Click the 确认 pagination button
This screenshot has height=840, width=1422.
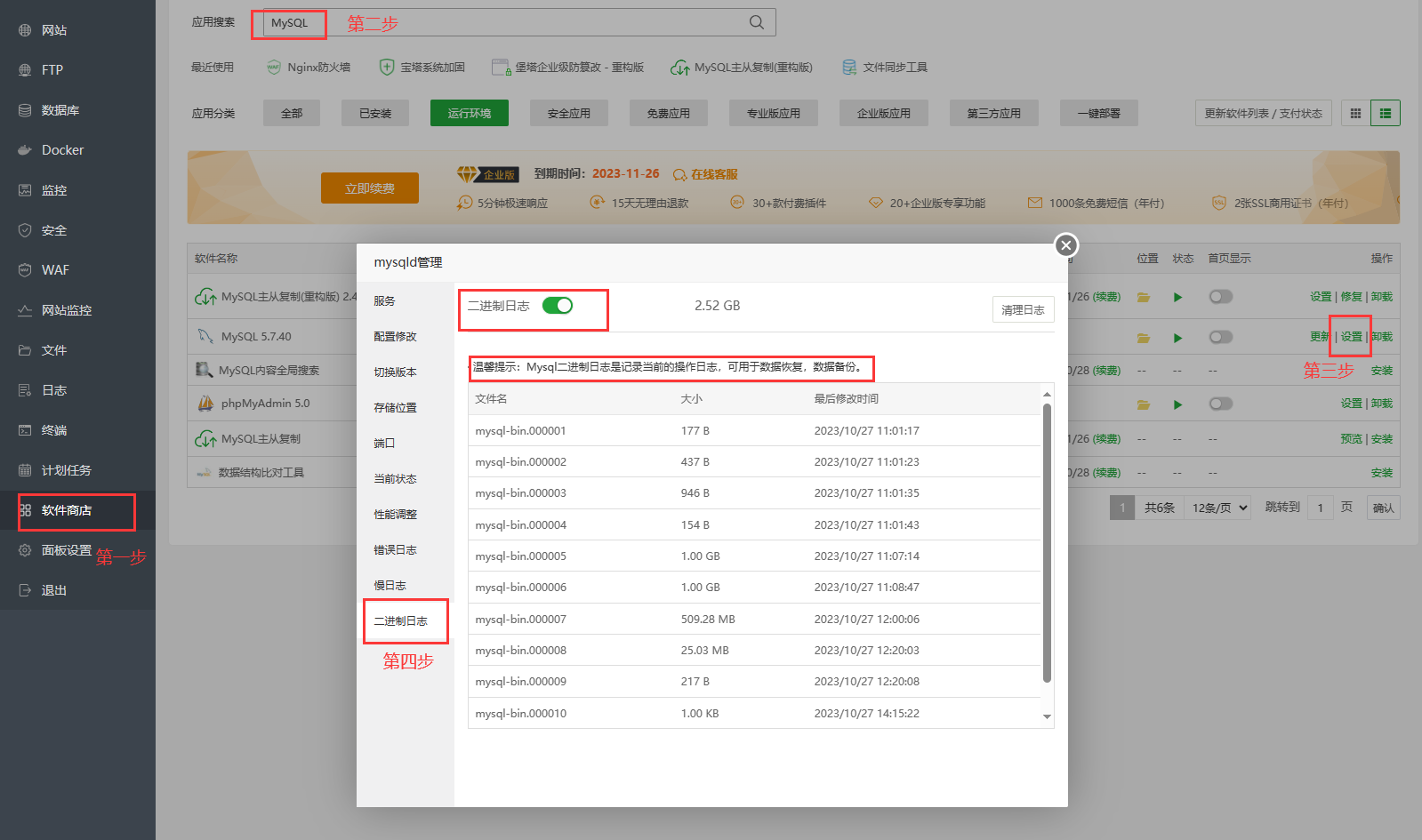1383,508
